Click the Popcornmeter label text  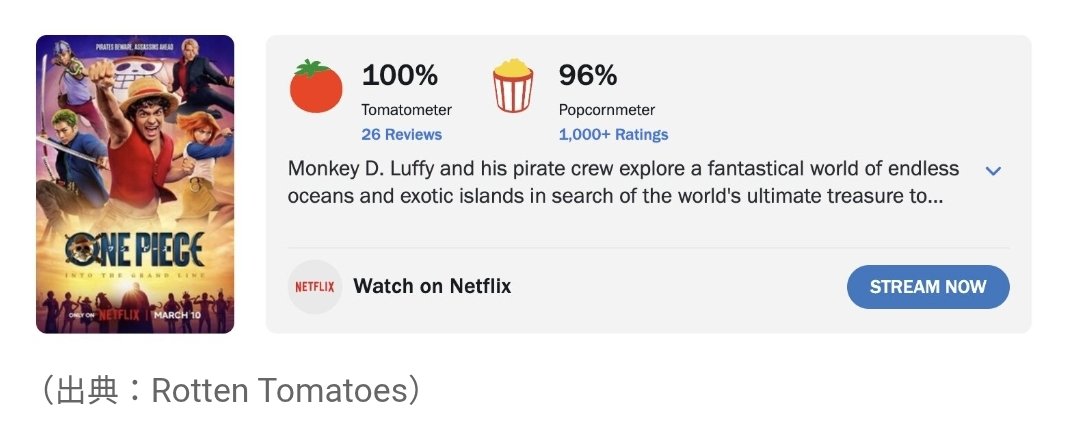(607, 110)
